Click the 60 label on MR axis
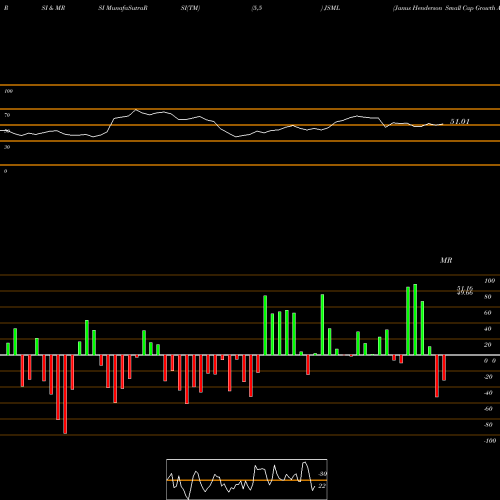The height and width of the screenshot is (500, 500). click(x=487, y=313)
